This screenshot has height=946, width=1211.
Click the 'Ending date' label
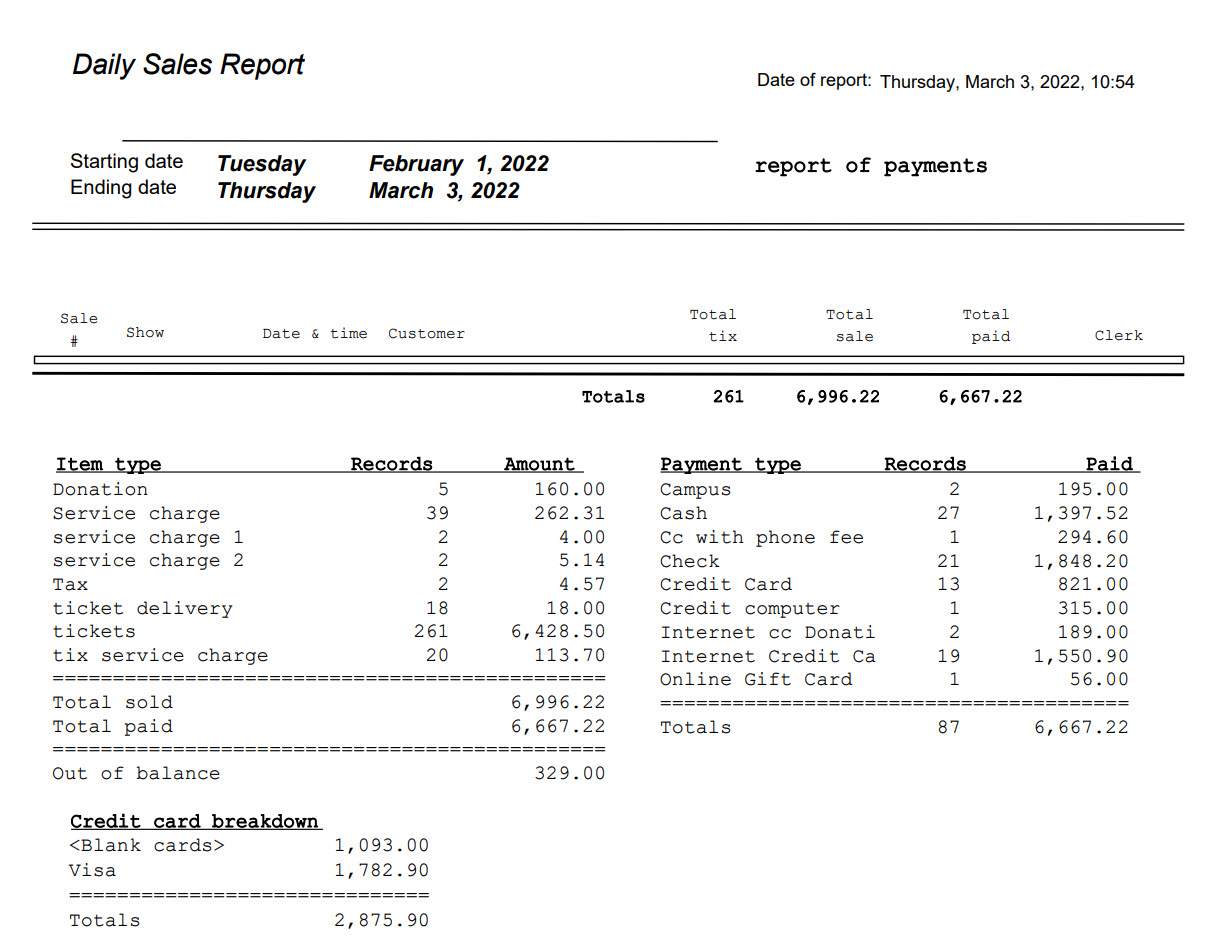123,187
